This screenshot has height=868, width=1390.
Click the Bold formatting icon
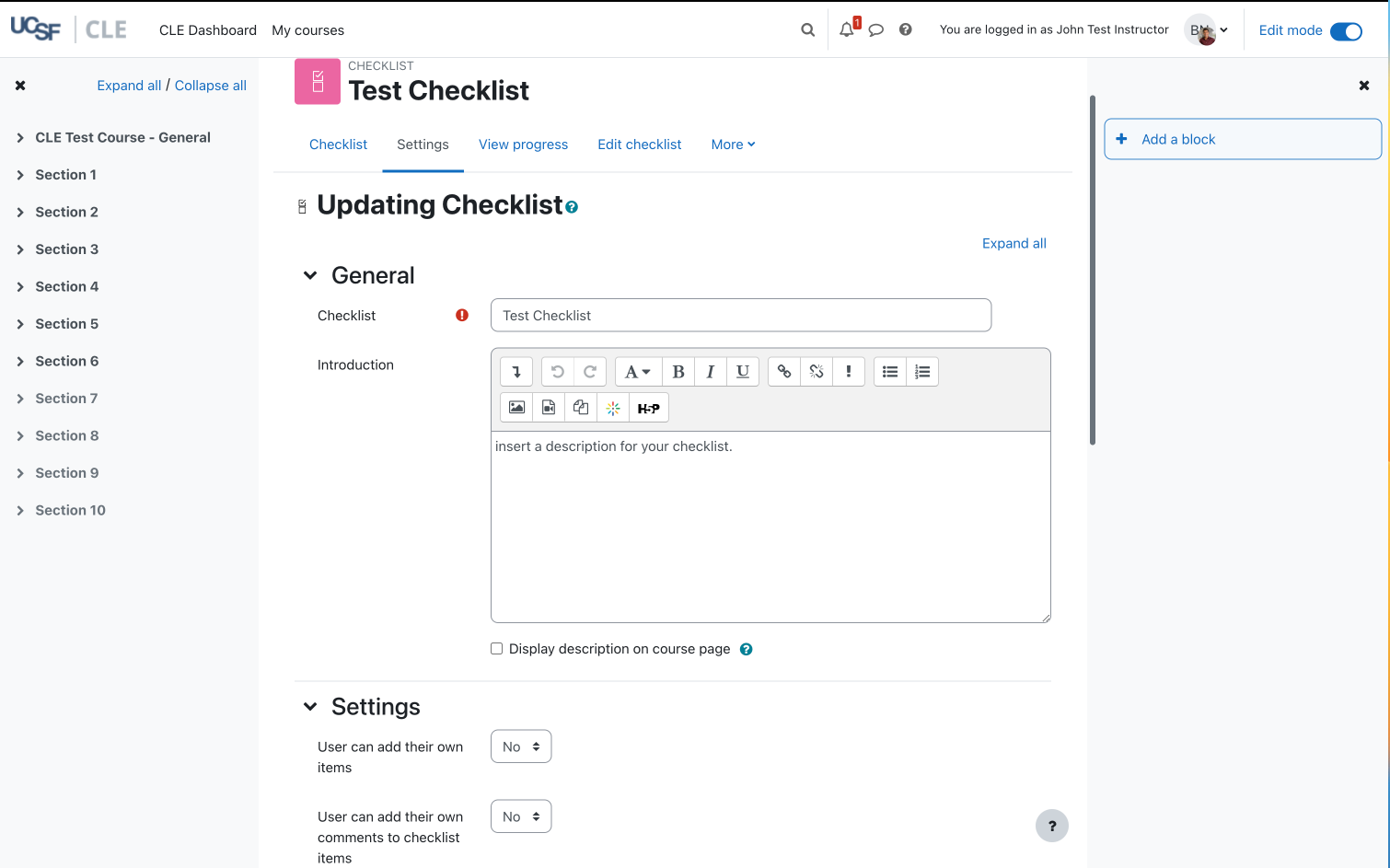[678, 372]
